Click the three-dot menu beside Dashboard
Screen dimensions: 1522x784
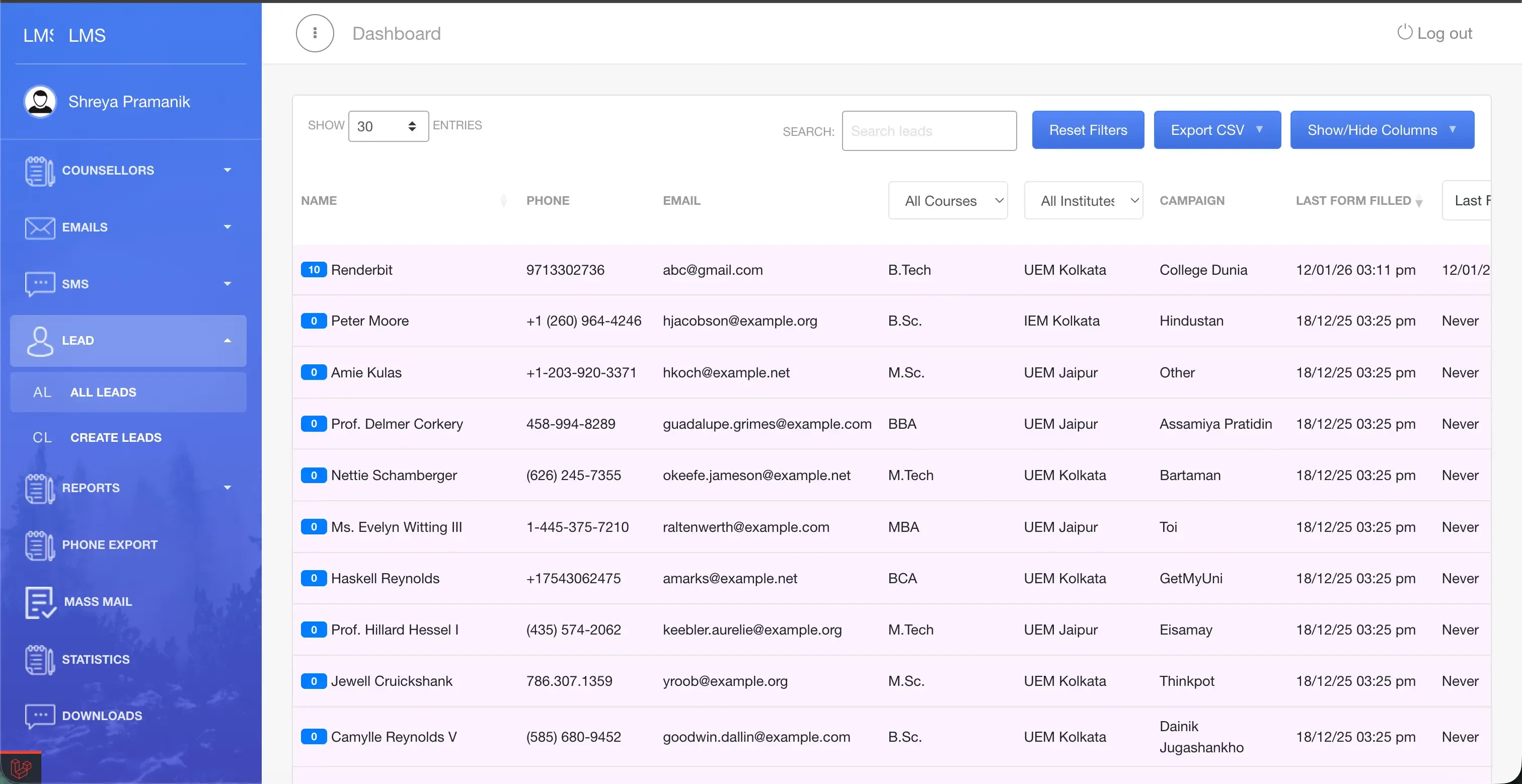[x=315, y=33]
